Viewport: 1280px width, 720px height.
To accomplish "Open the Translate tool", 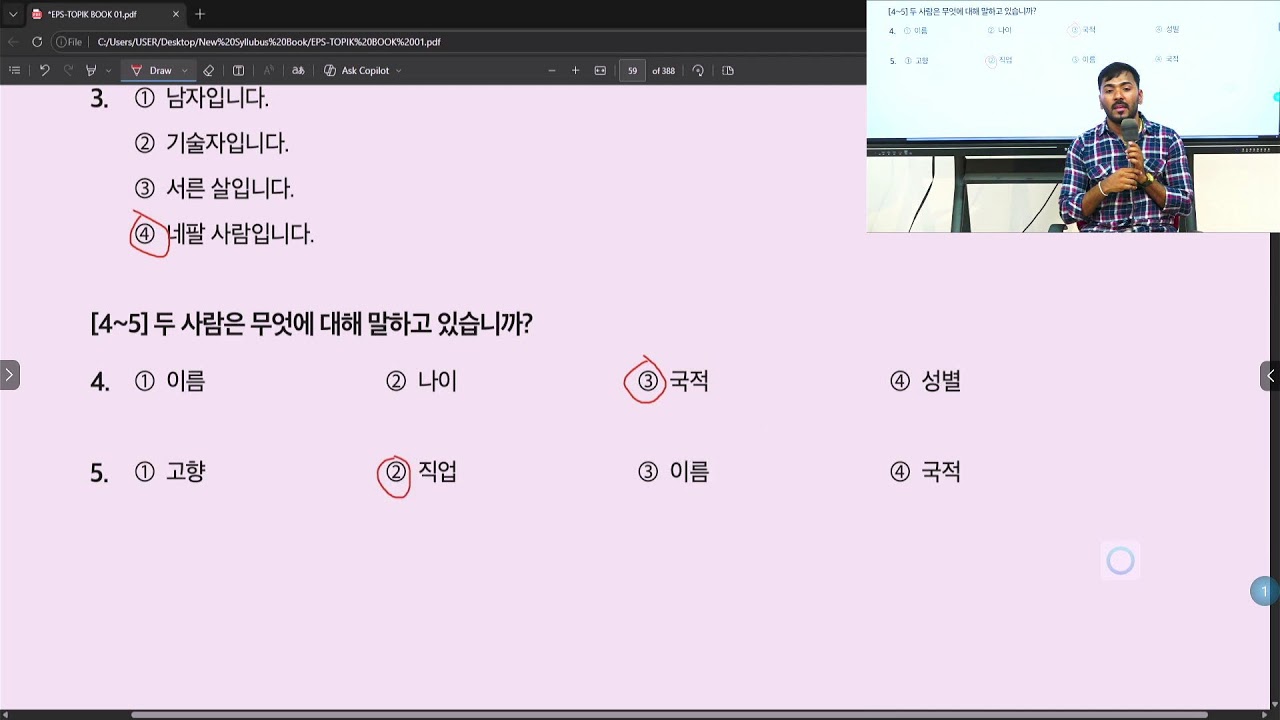I will coord(298,70).
